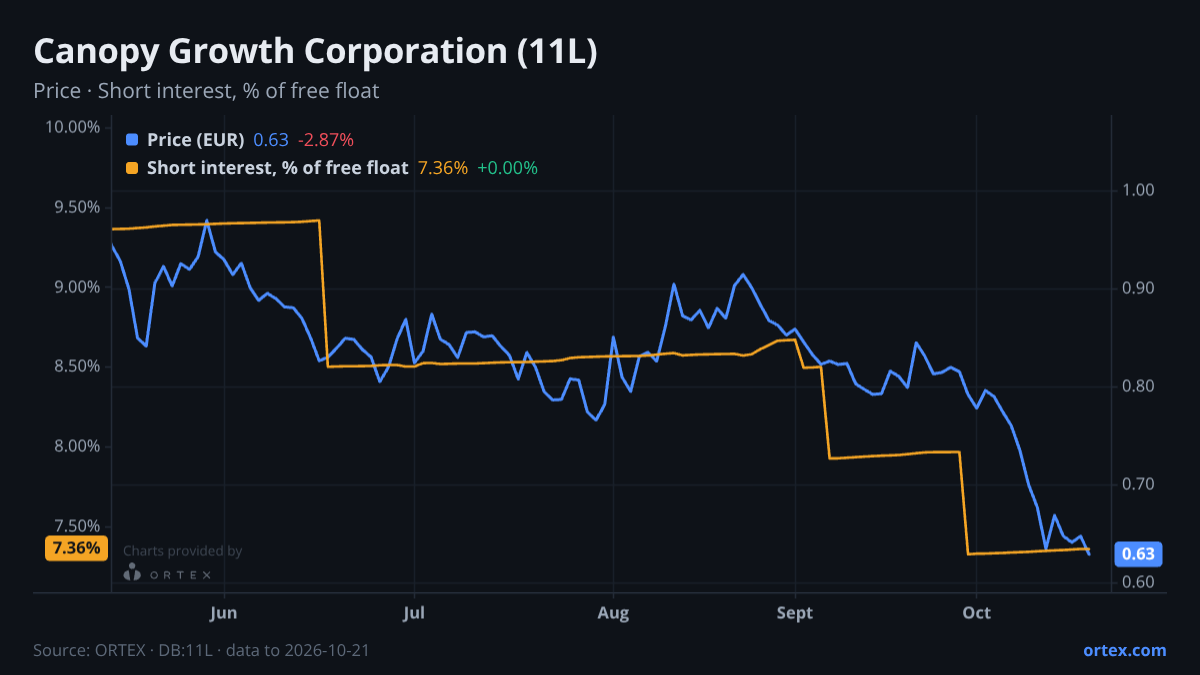
Task: Click the 'Source: ORTEX · DB:11L' footer text
Action: 123,650
